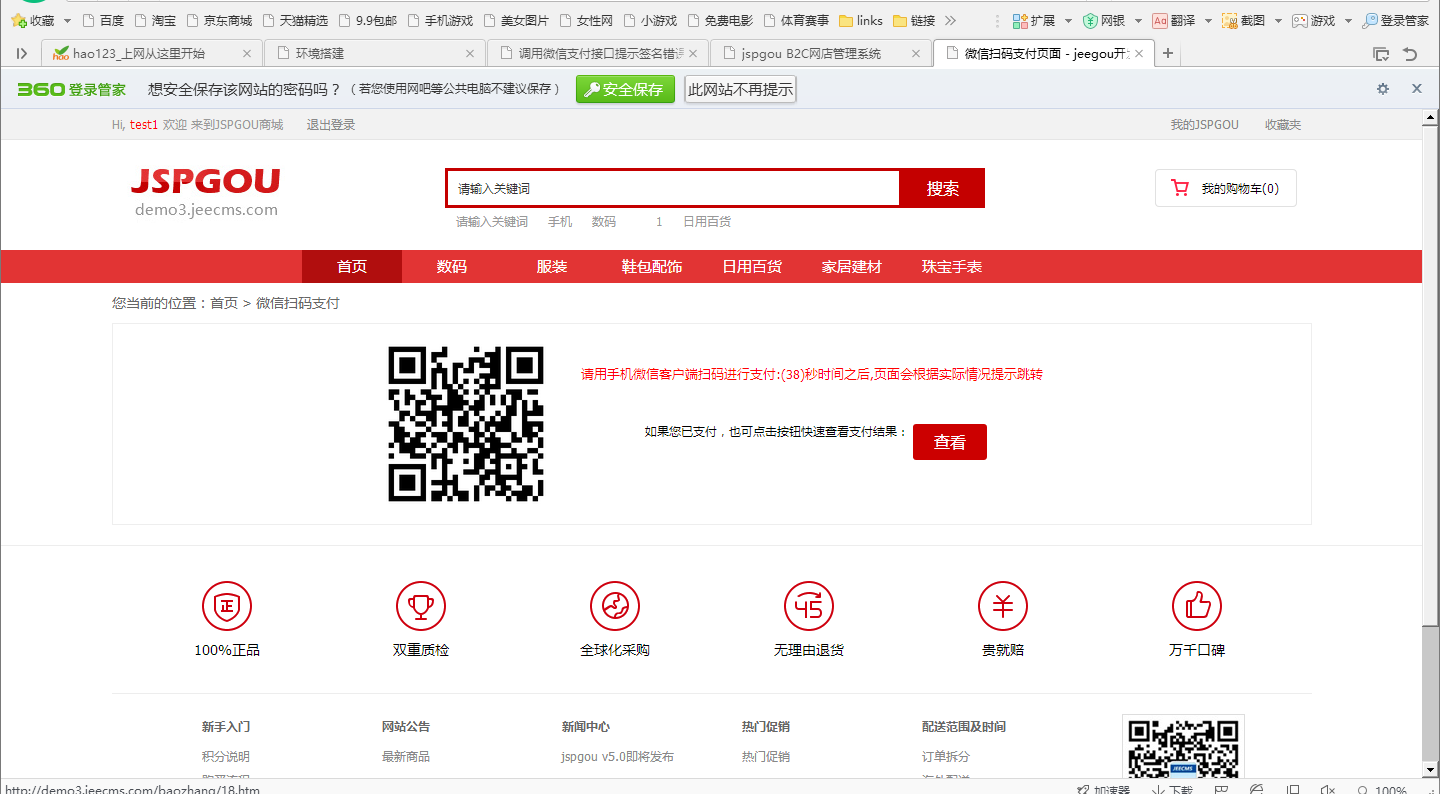Image resolution: width=1440 pixels, height=794 pixels.
Task: Click the 无理由退货 45-day icon
Action: tap(809, 606)
